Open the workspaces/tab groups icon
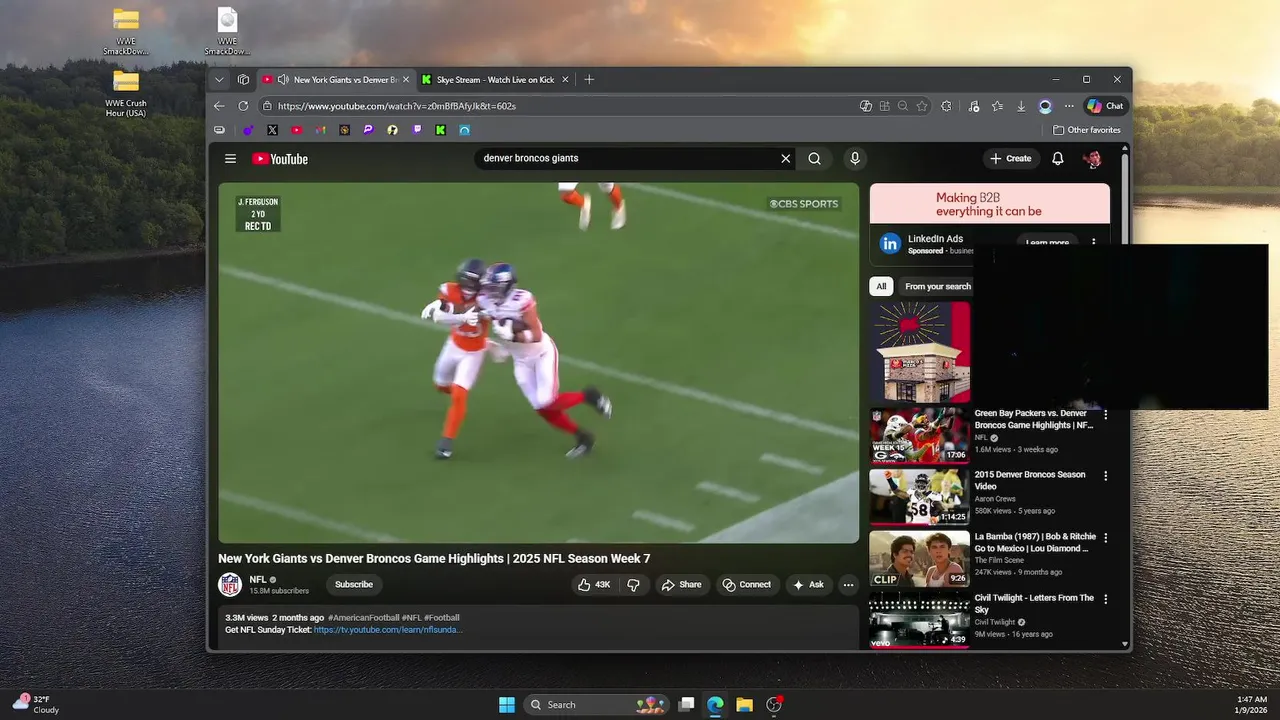Image resolution: width=1280 pixels, height=720 pixels. (x=243, y=80)
